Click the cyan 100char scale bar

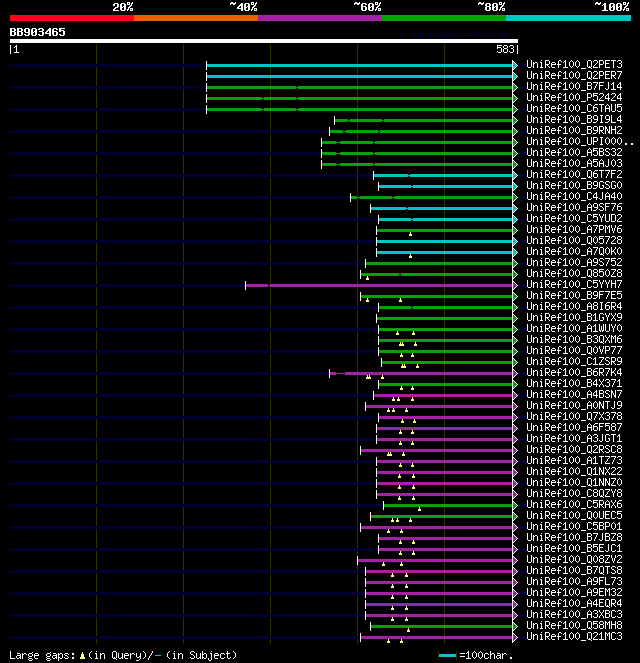[447, 655]
